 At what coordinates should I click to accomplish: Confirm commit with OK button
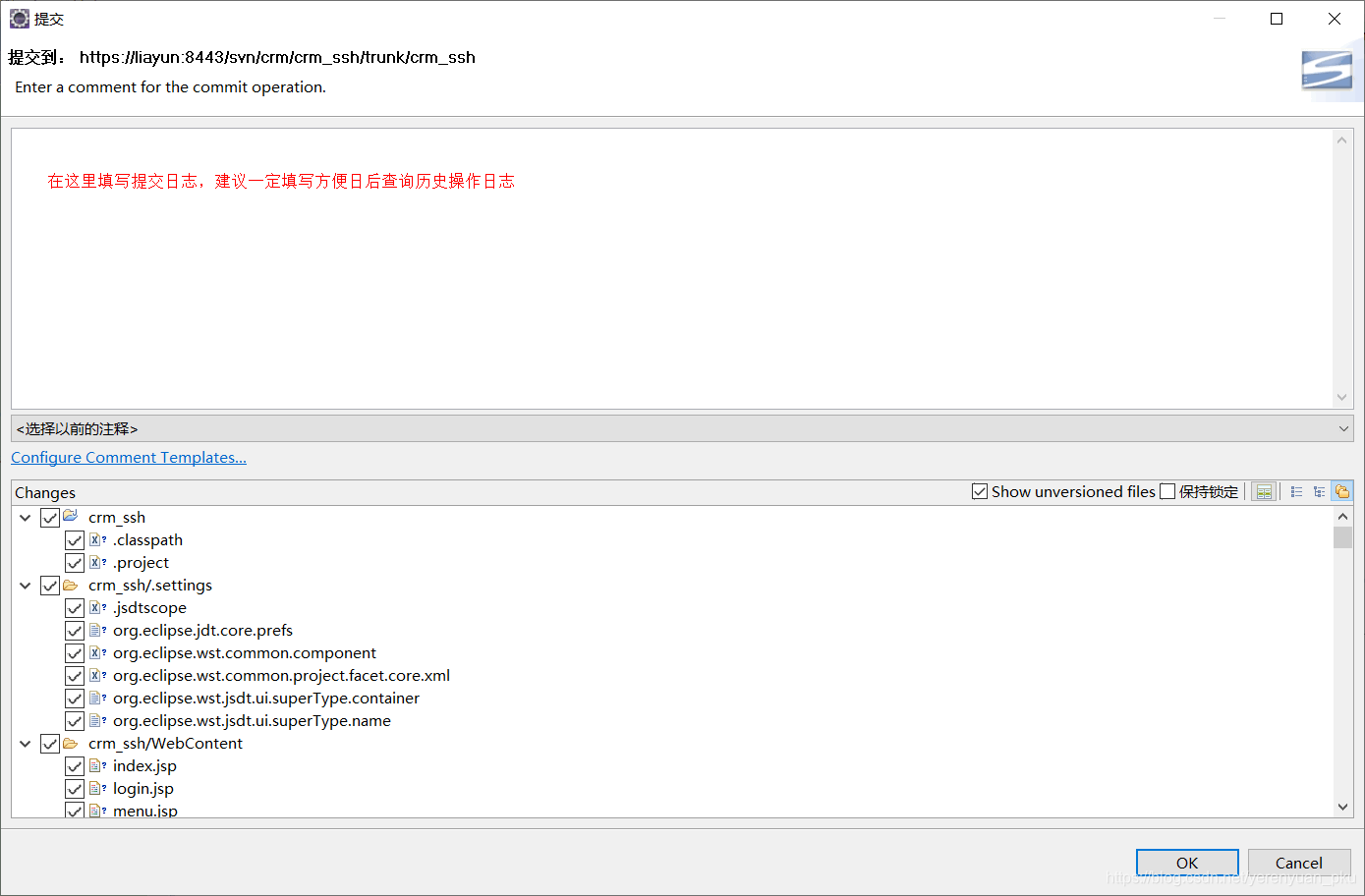[1187, 863]
